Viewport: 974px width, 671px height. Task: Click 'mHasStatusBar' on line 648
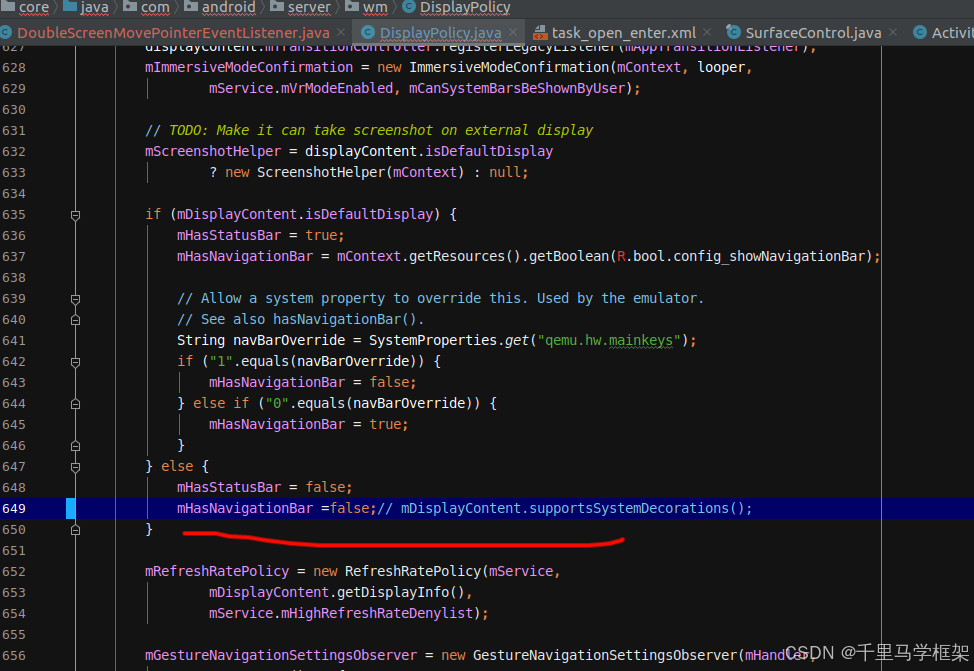click(229, 487)
